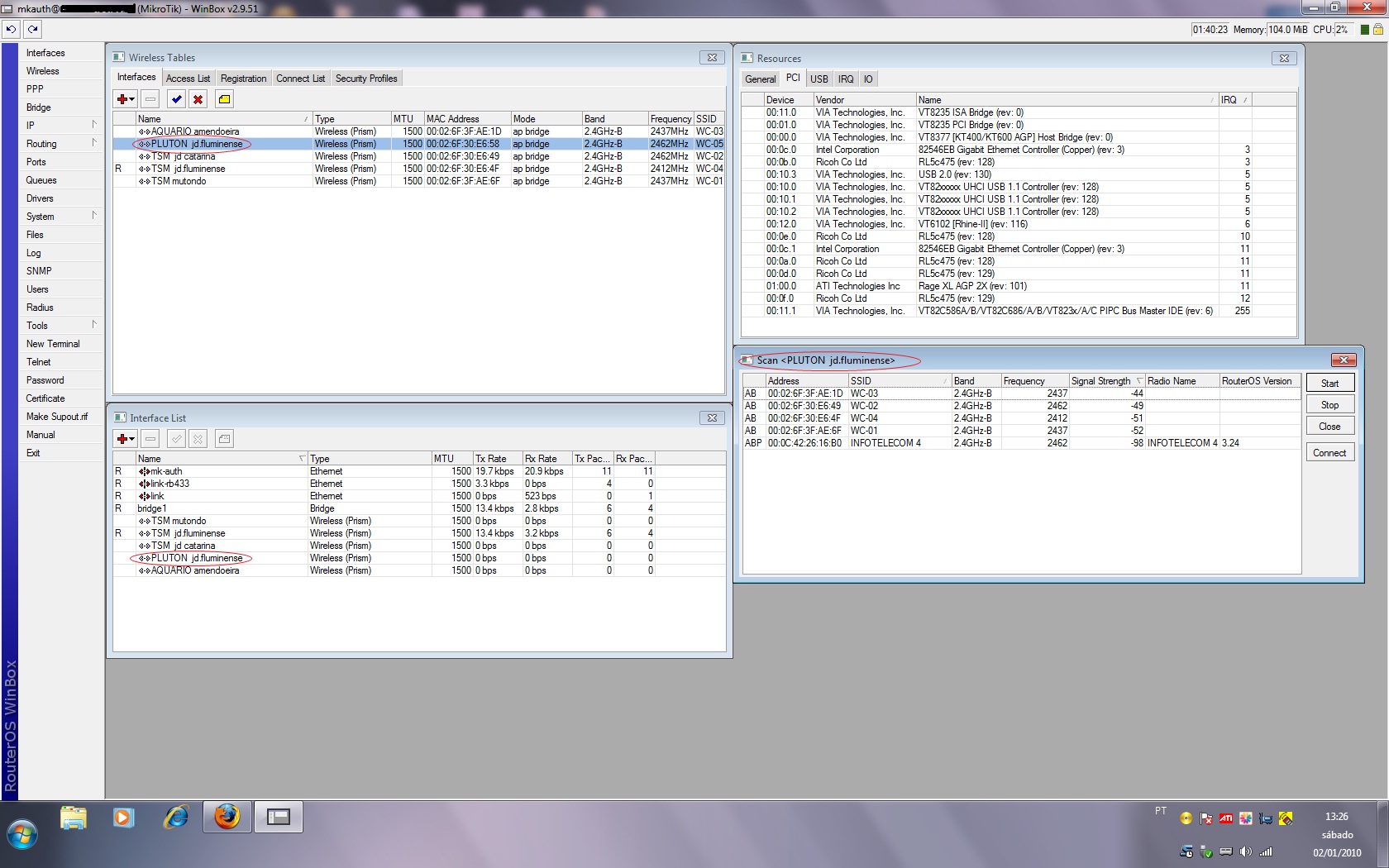The height and width of the screenshot is (868, 1389).
Task: Open the Registration tab
Action: [x=243, y=79]
